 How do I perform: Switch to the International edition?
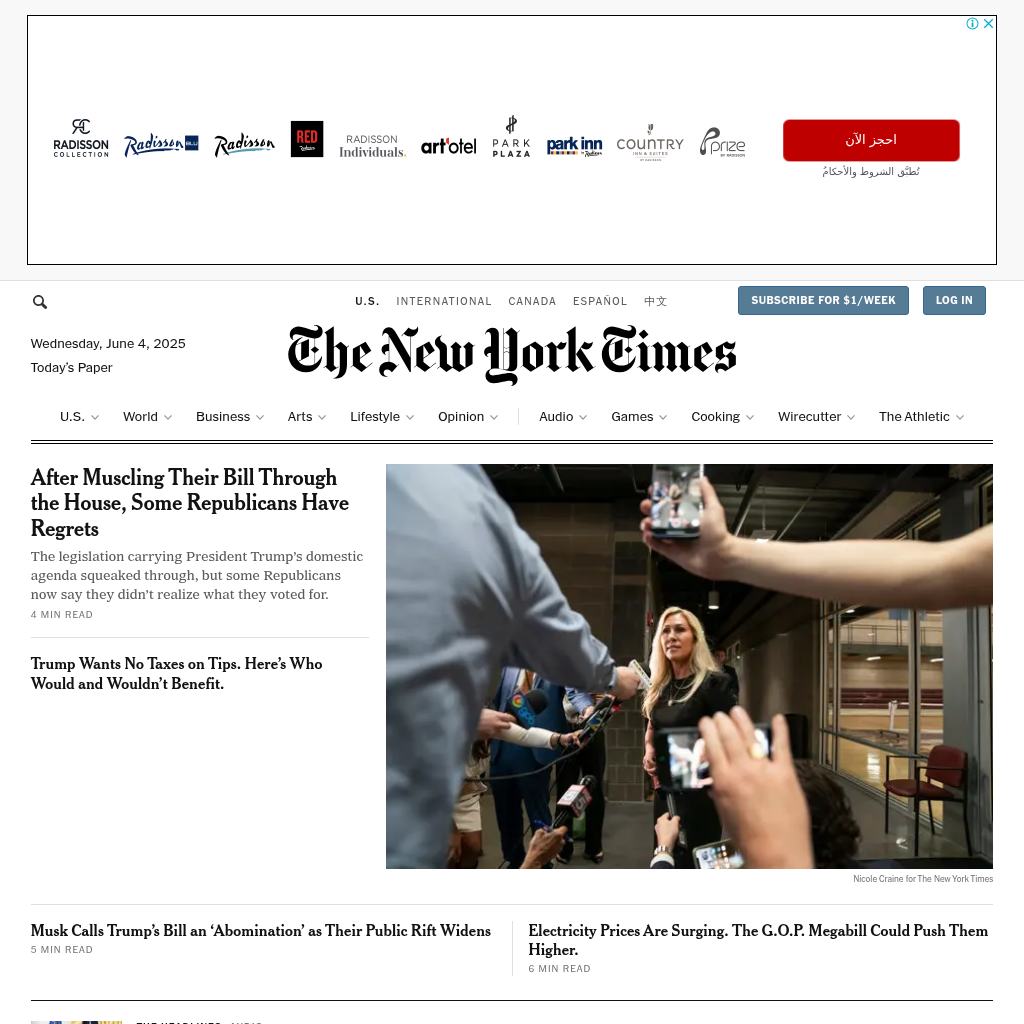[x=443, y=301]
